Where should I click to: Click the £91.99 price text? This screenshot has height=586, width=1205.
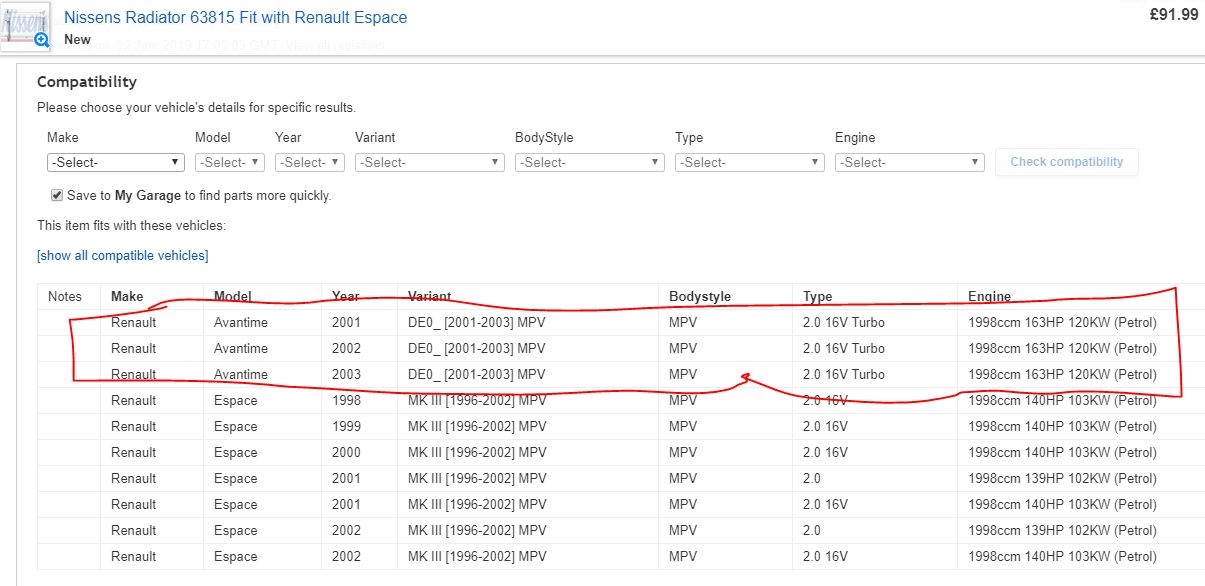point(1174,14)
